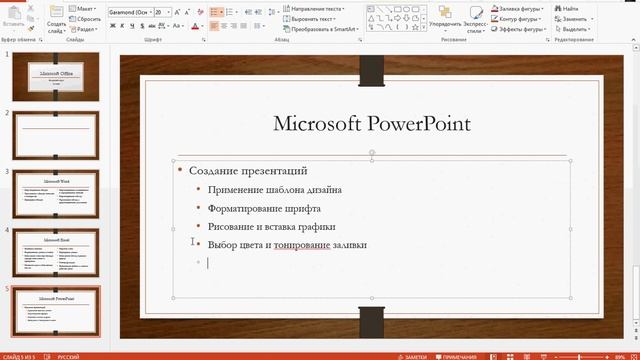The image size is (640, 360).
Task: Toggle text Shadow (S) formatting
Action: (142, 26)
